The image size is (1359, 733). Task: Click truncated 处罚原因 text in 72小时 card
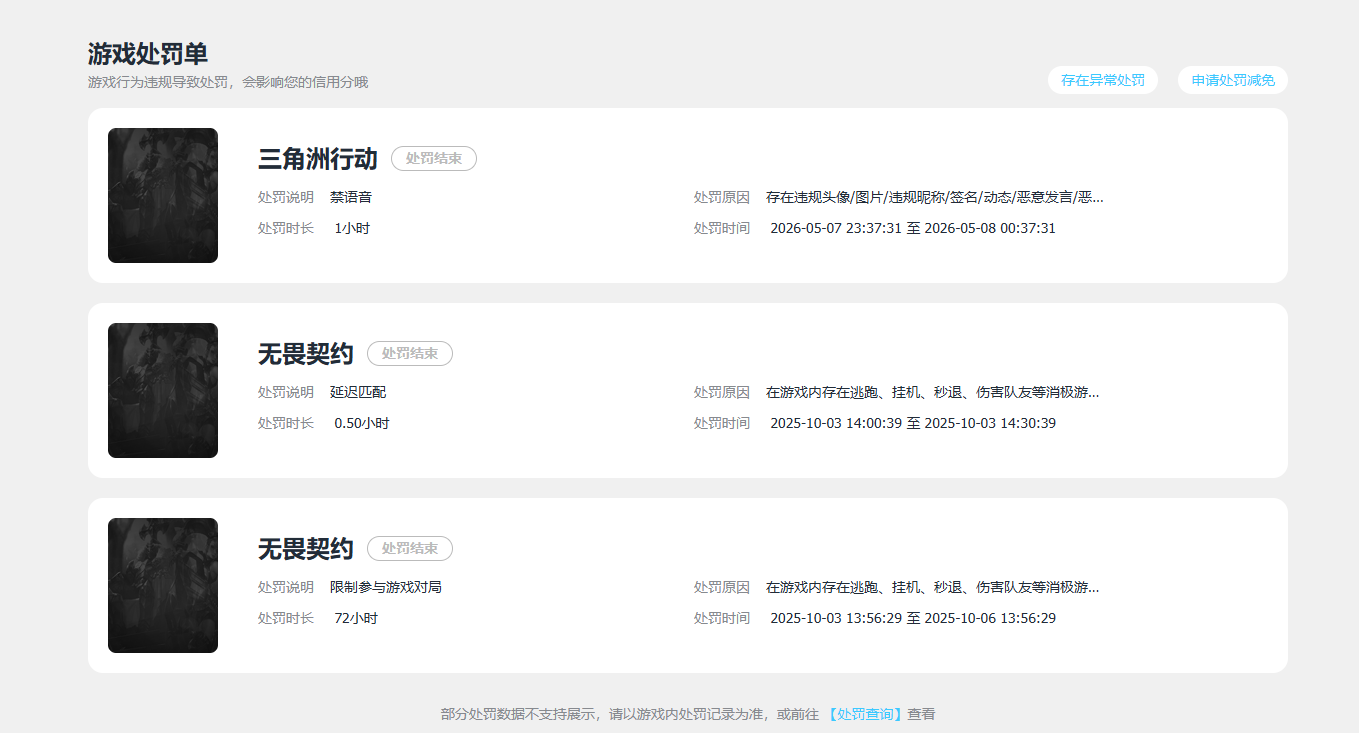[933, 587]
